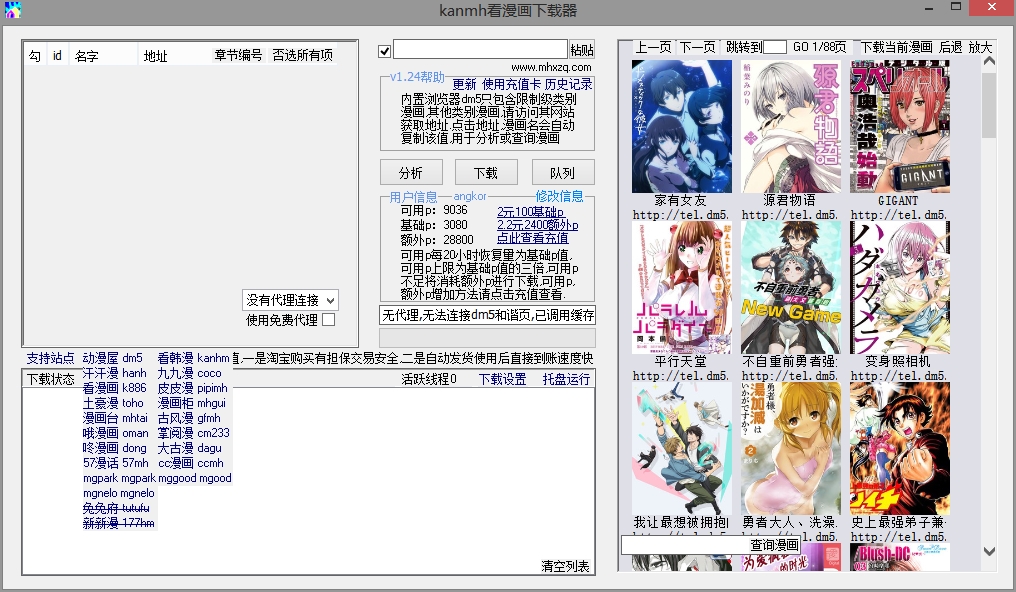The image size is (1016, 592).
Task: Select the mggood site entry
Action: tap(195, 478)
